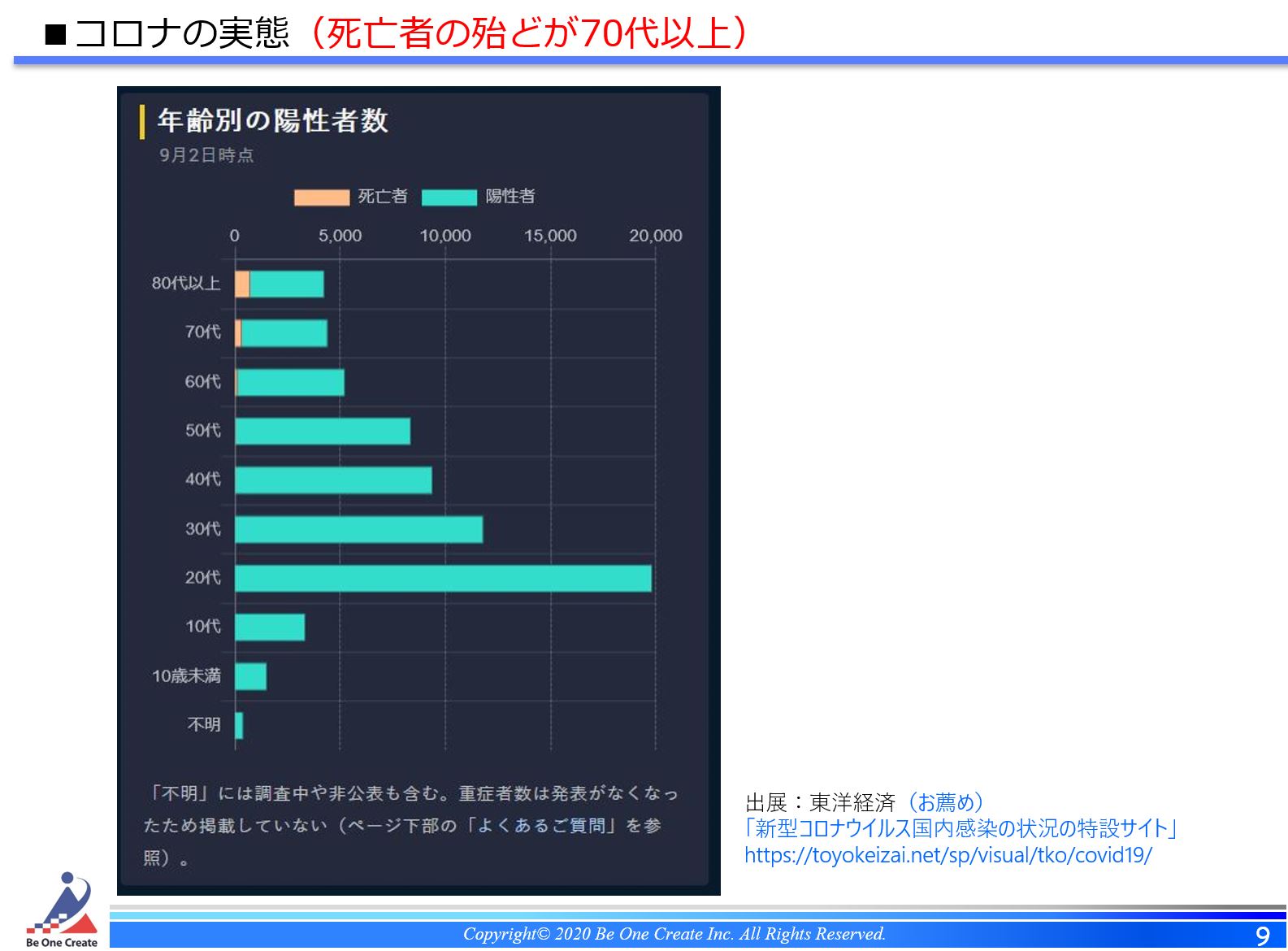Click the date text 9月2日時点
Screen dimensions: 1288x951
[x=206, y=155]
